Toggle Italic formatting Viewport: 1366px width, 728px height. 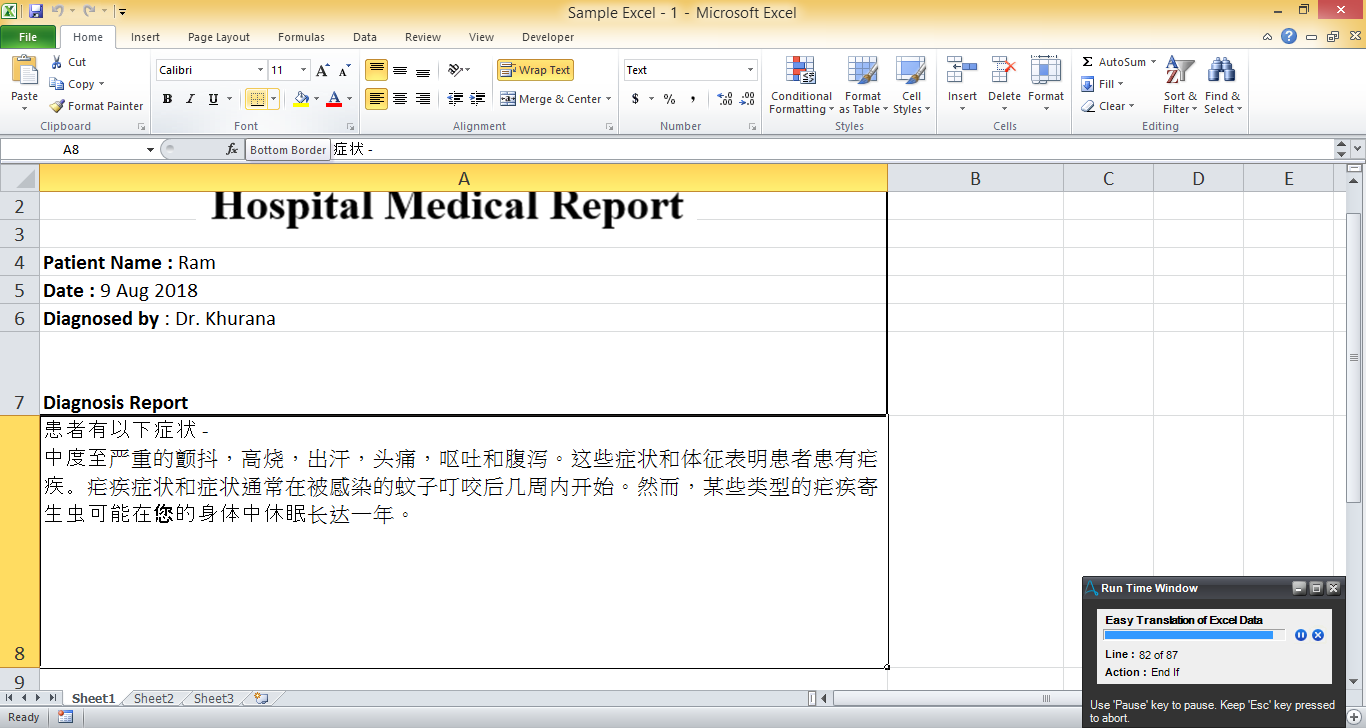tap(190, 99)
